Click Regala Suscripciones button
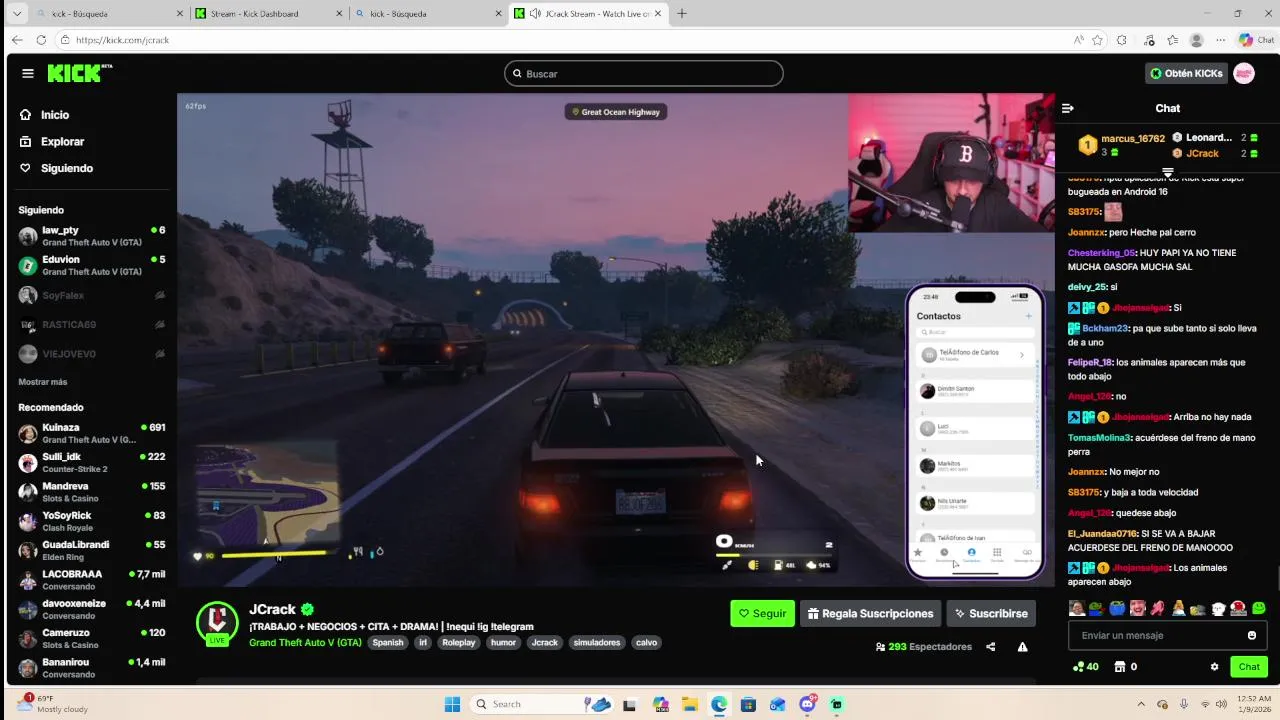Viewport: 1280px width, 720px height. click(870, 614)
